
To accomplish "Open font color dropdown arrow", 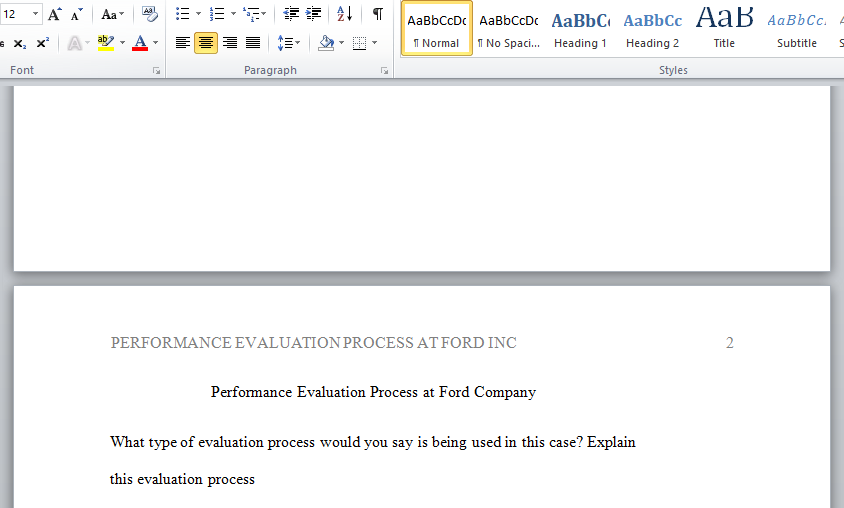I will click(x=156, y=43).
